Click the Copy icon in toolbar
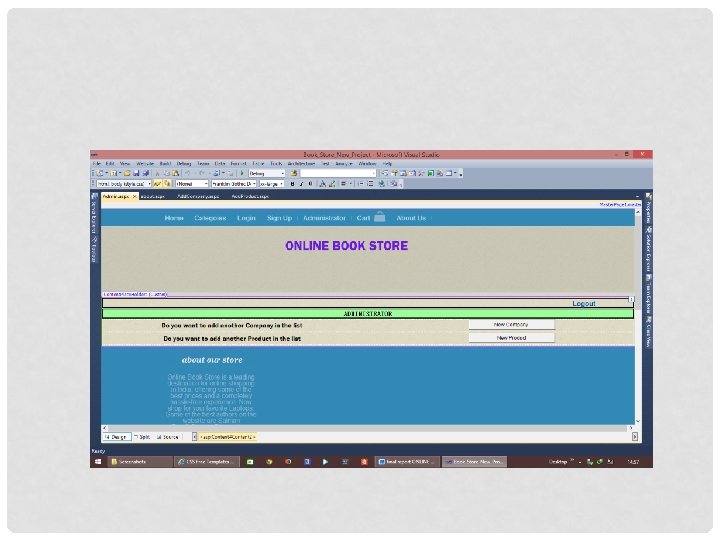Screen dimensions: 720x540 (167, 173)
